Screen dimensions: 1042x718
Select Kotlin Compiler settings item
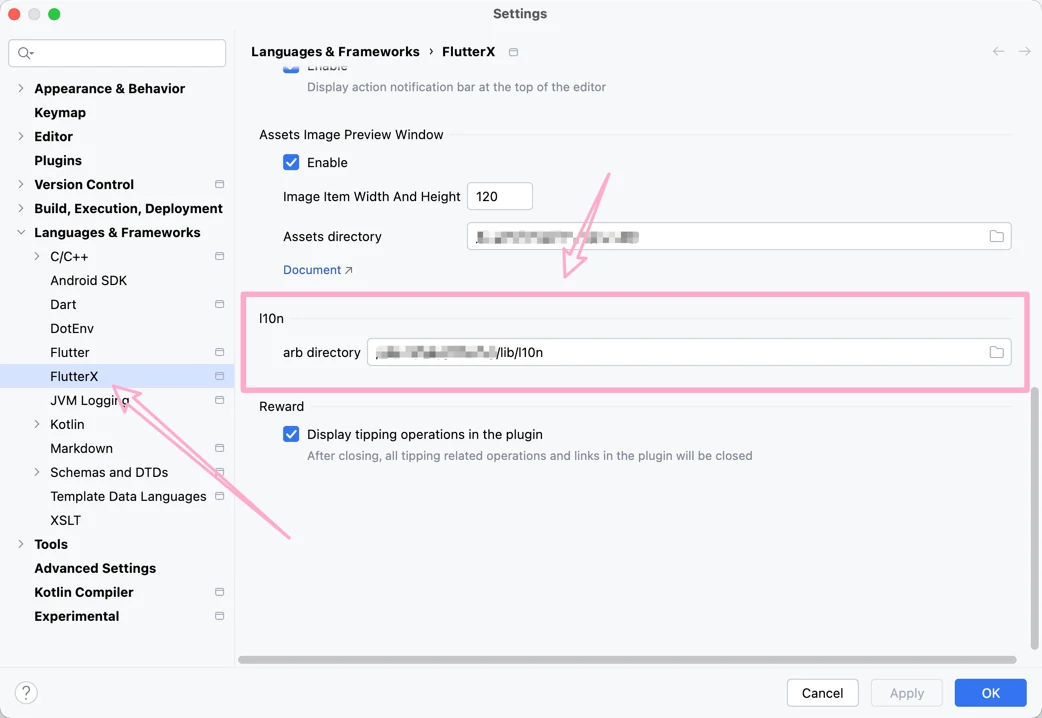click(x=84, y=592)
